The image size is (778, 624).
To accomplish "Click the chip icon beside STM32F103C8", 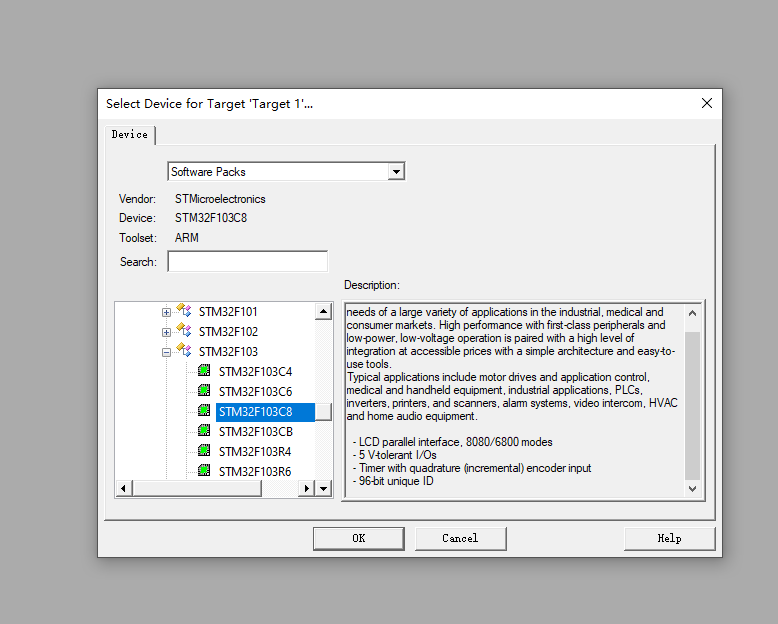I will 204,410.
